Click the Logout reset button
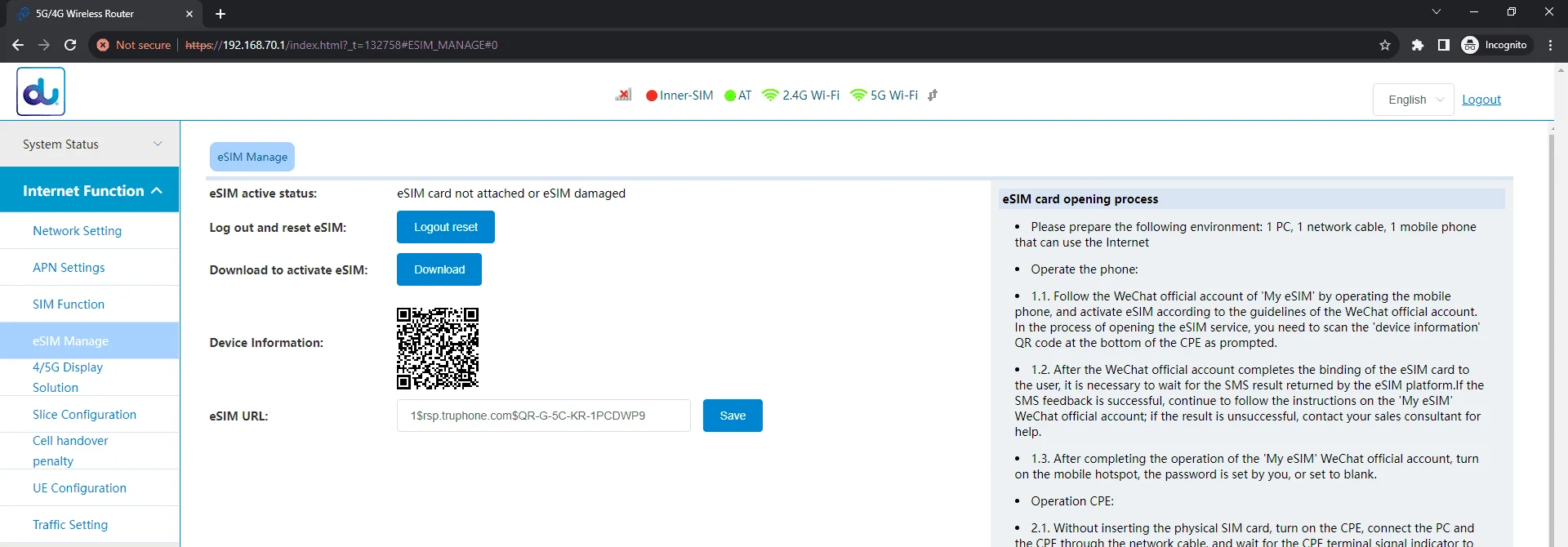Image resolution: width=1568 pixels, height=547 pixels. [446, 227]
